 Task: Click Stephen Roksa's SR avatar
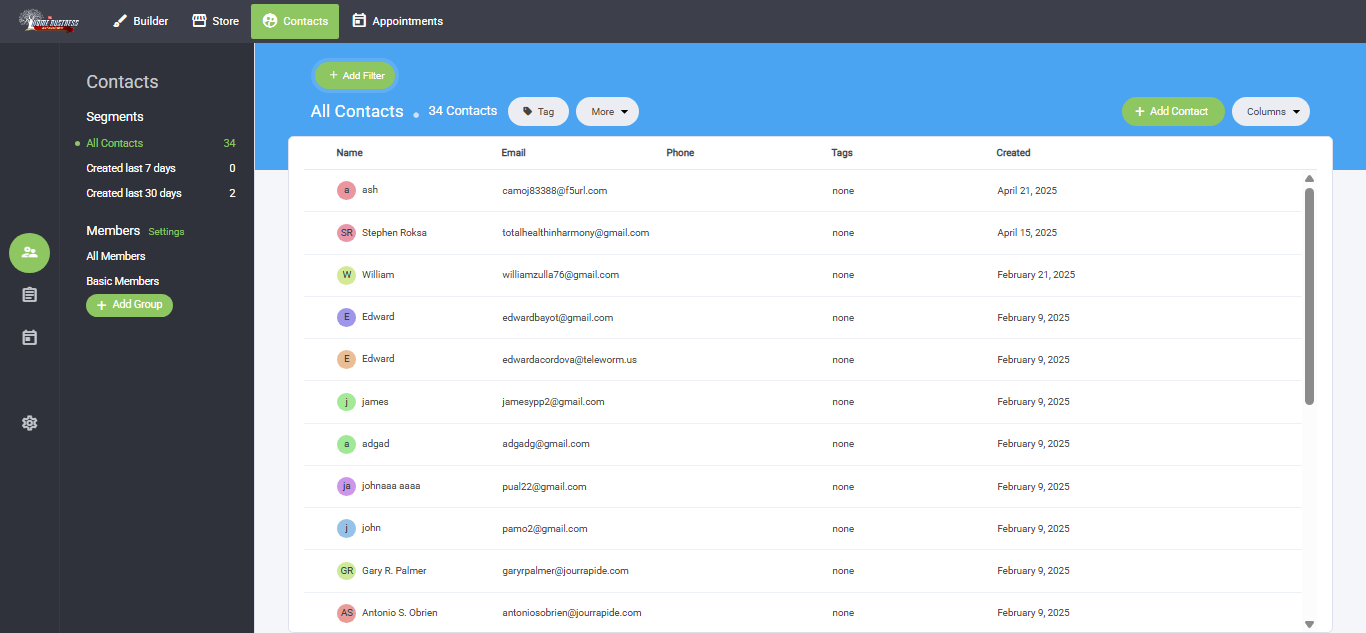346,233
